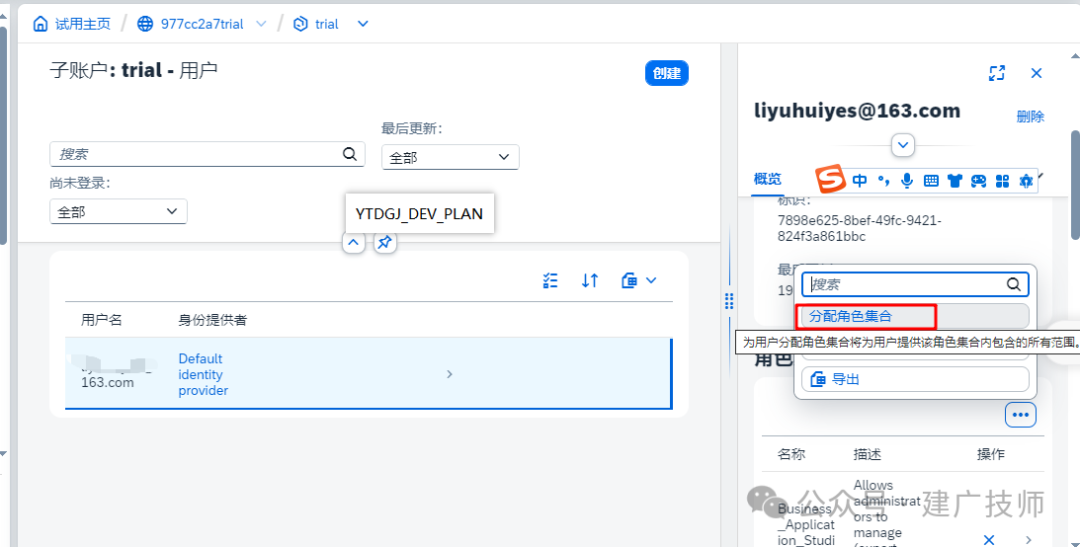Click the YTDGJ_DEV_PLAN label

pyautogui.click(x=419, y=214)
